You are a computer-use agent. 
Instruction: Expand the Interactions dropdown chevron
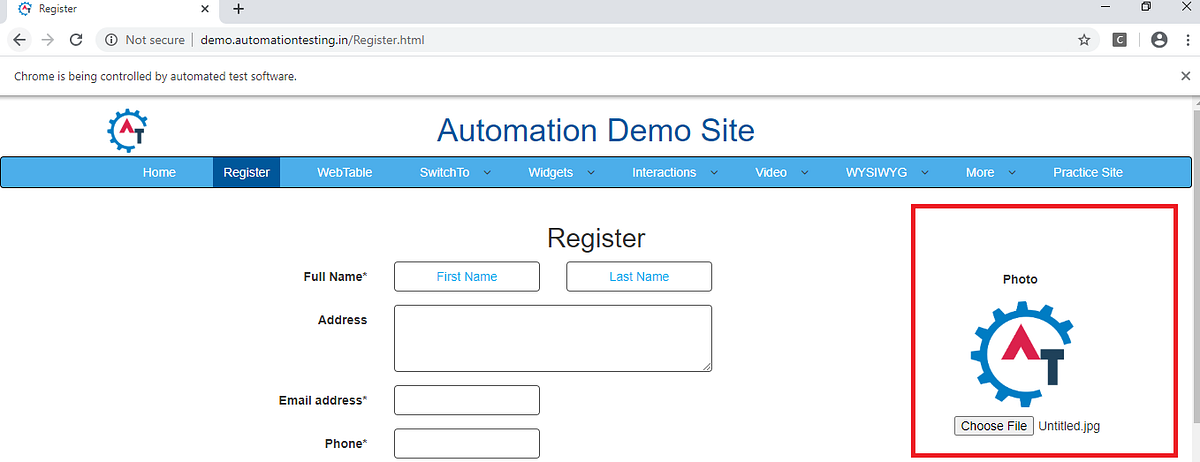pyautogui.click(x=714, y=172)
